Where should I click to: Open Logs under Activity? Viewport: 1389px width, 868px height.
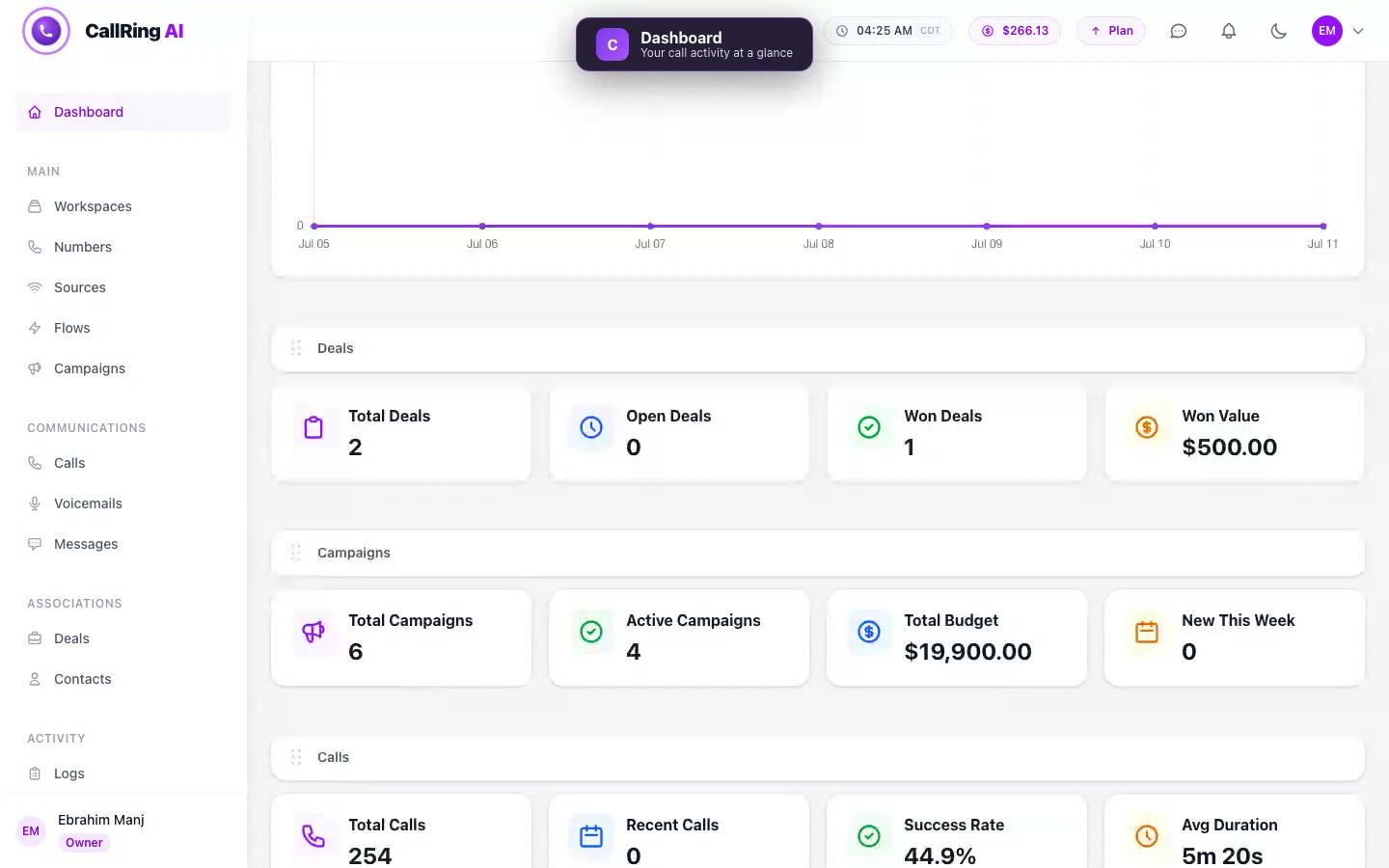(123, 773)
